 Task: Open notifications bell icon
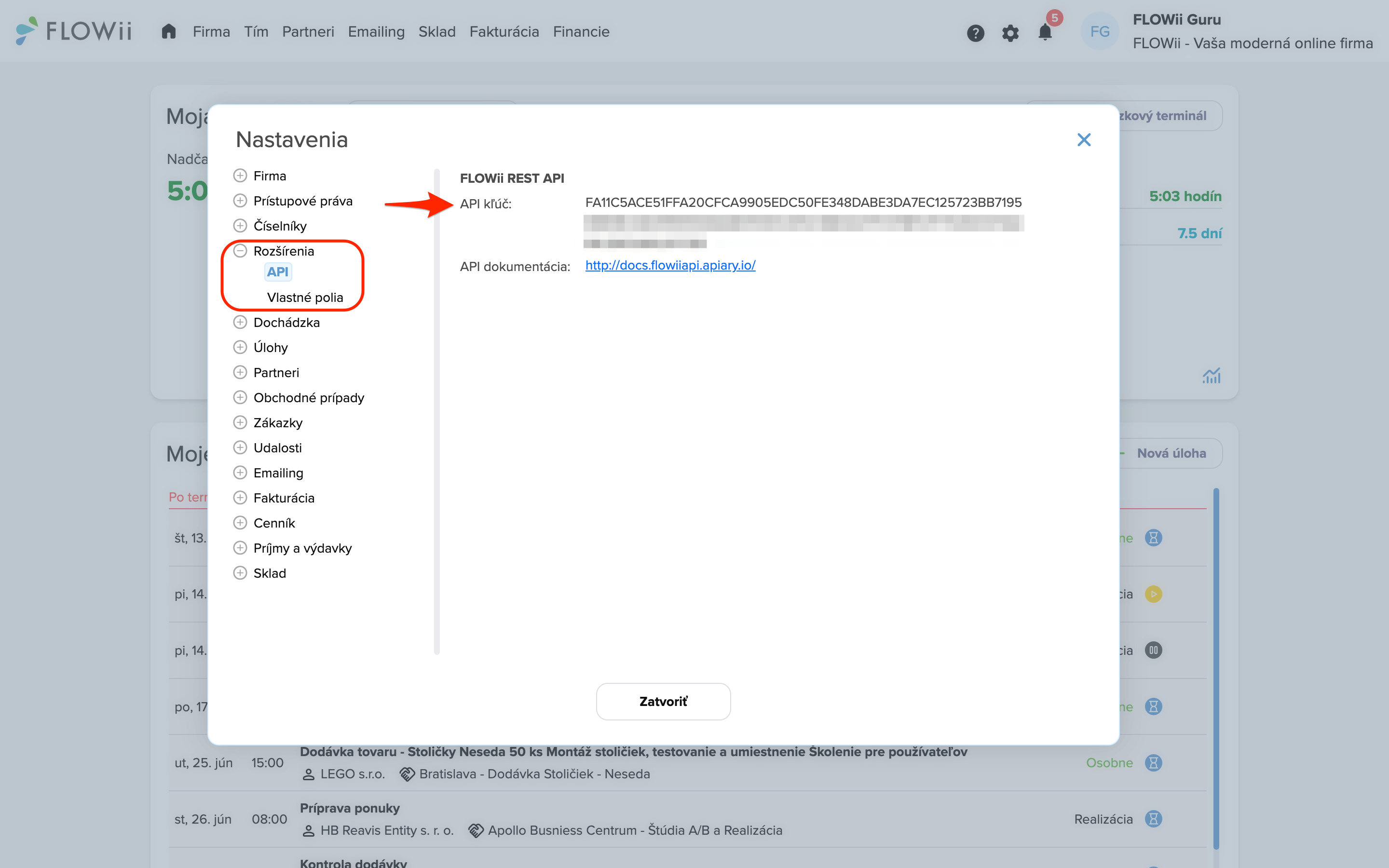(1045, 32)
